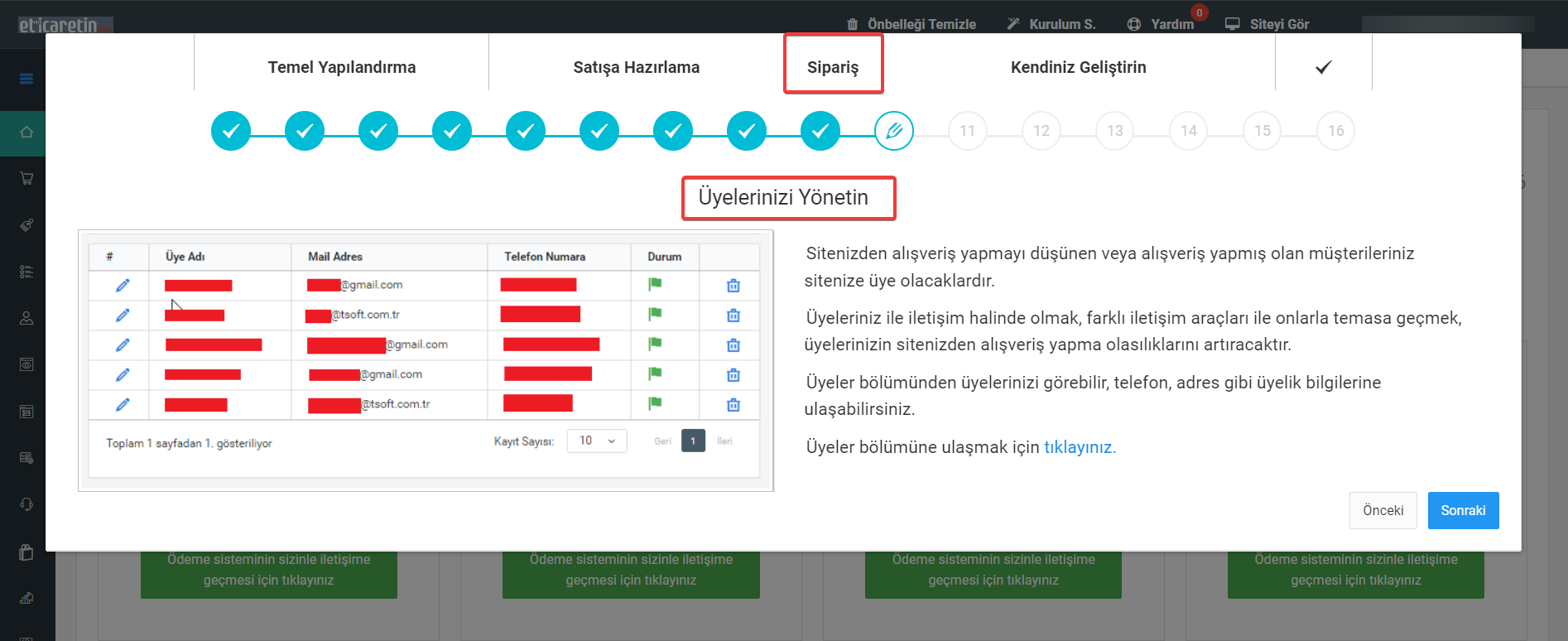Open the reports chart sidebar icon
The image size is (1568, 641).
[x=26, y=598]
